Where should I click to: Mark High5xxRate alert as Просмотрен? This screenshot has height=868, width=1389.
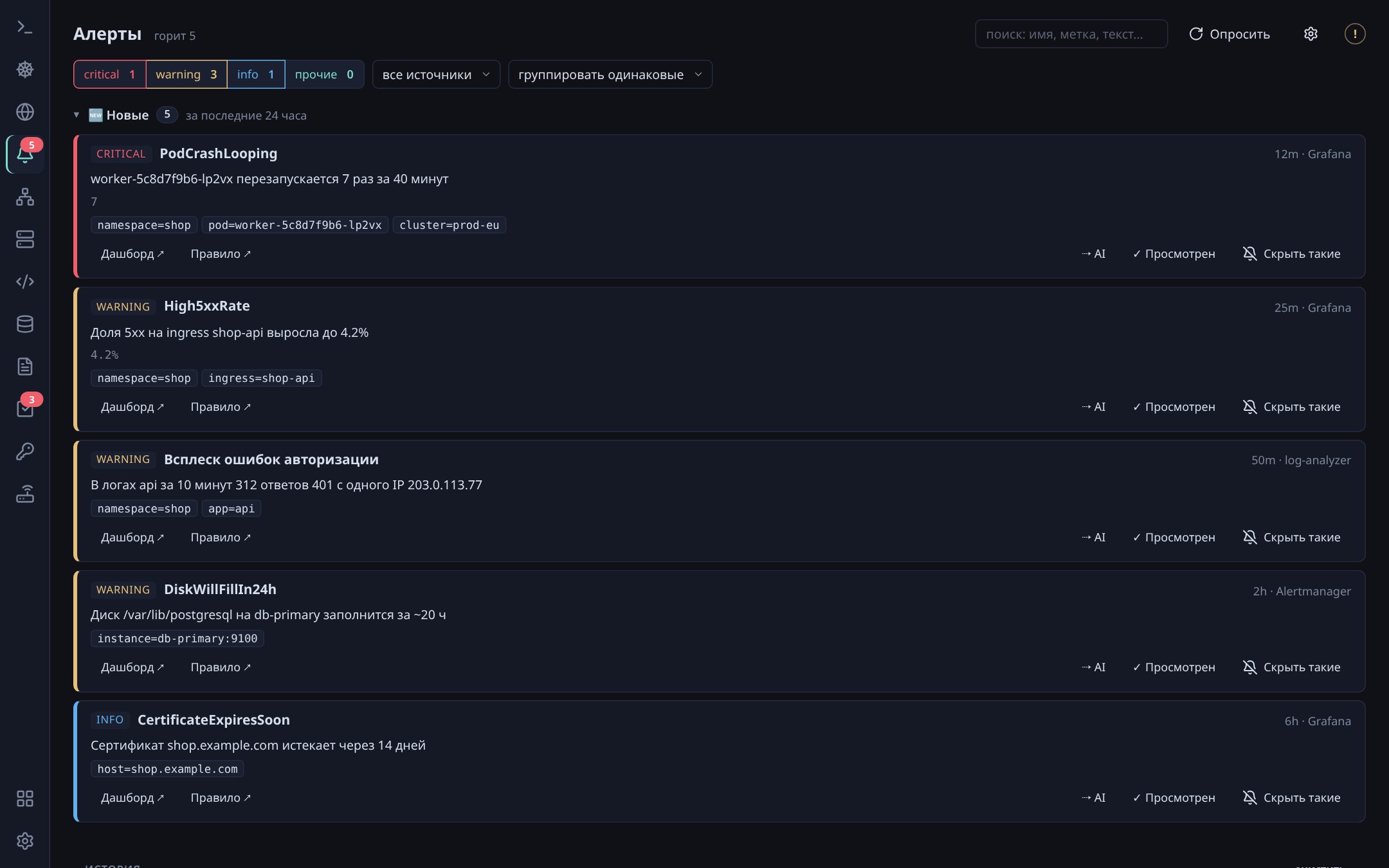(x=1174, y=407)
